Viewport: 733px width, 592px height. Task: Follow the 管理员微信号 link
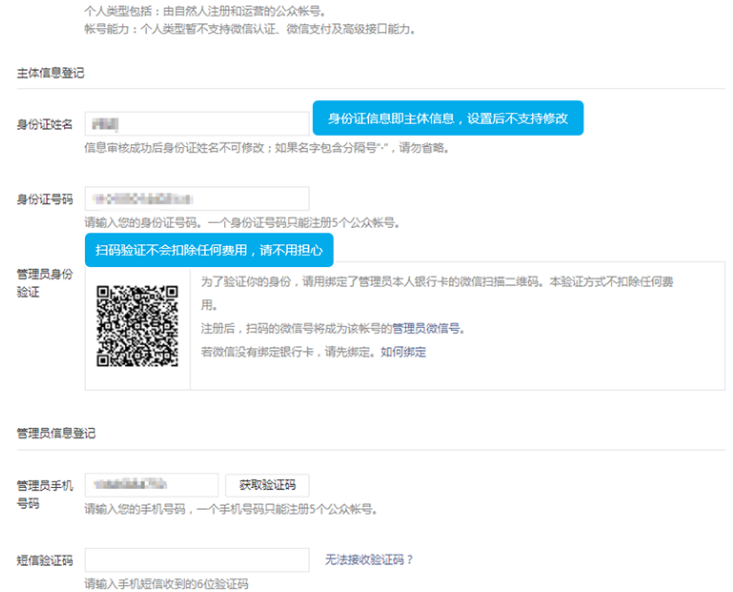coord(428,328)
